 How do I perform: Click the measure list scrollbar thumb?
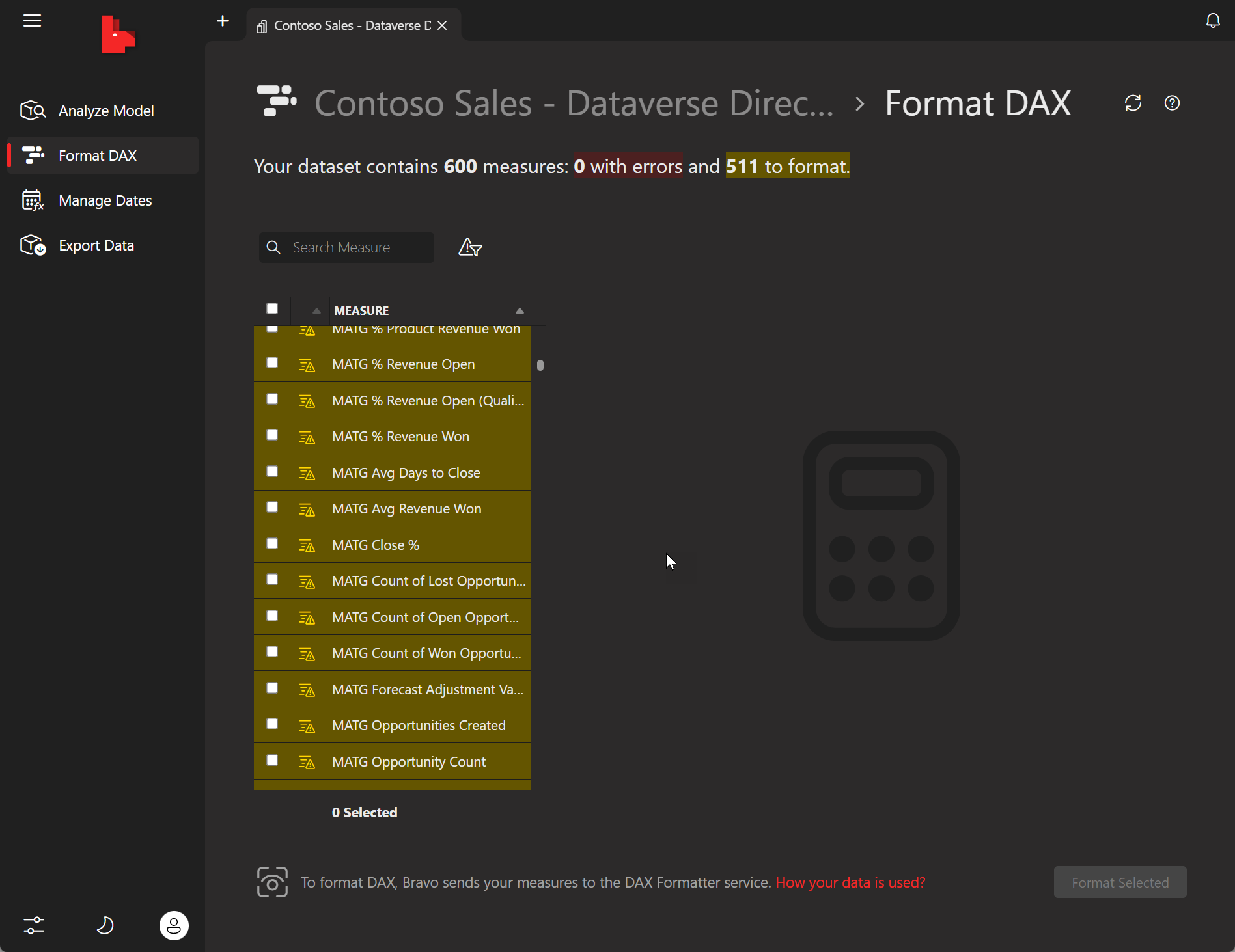tap(540, 365)
